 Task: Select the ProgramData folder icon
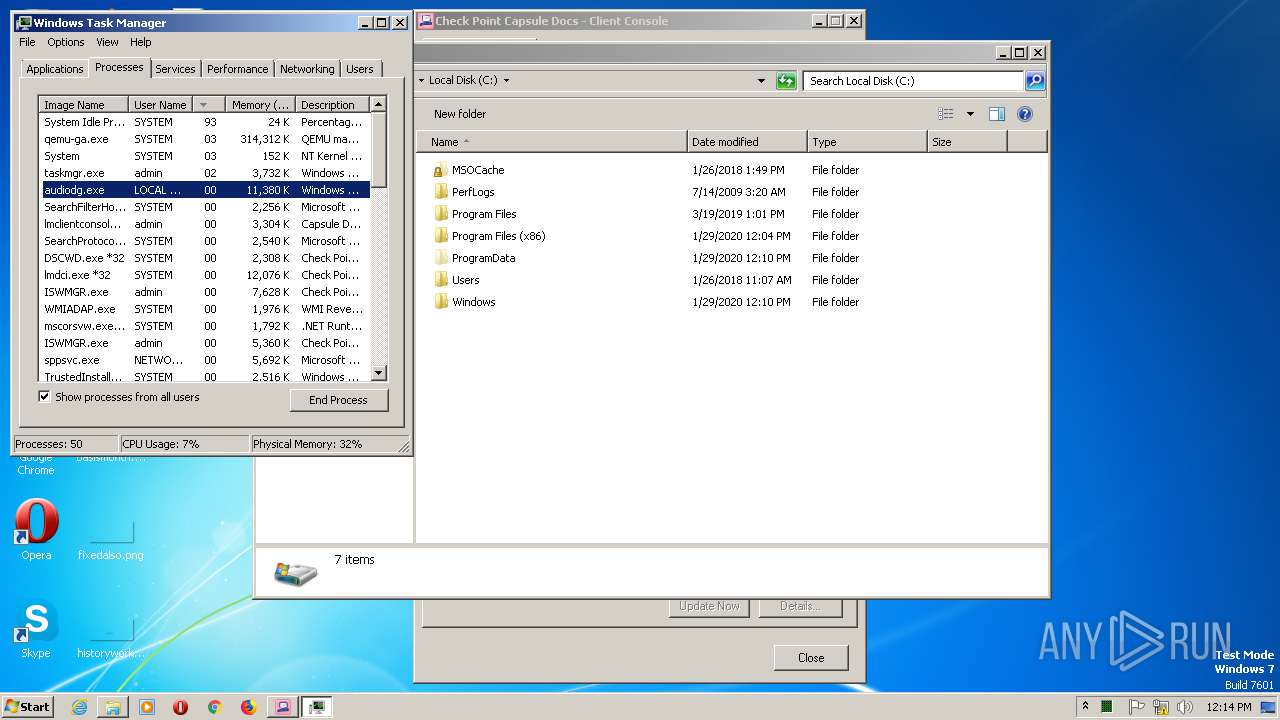[439, 258]
